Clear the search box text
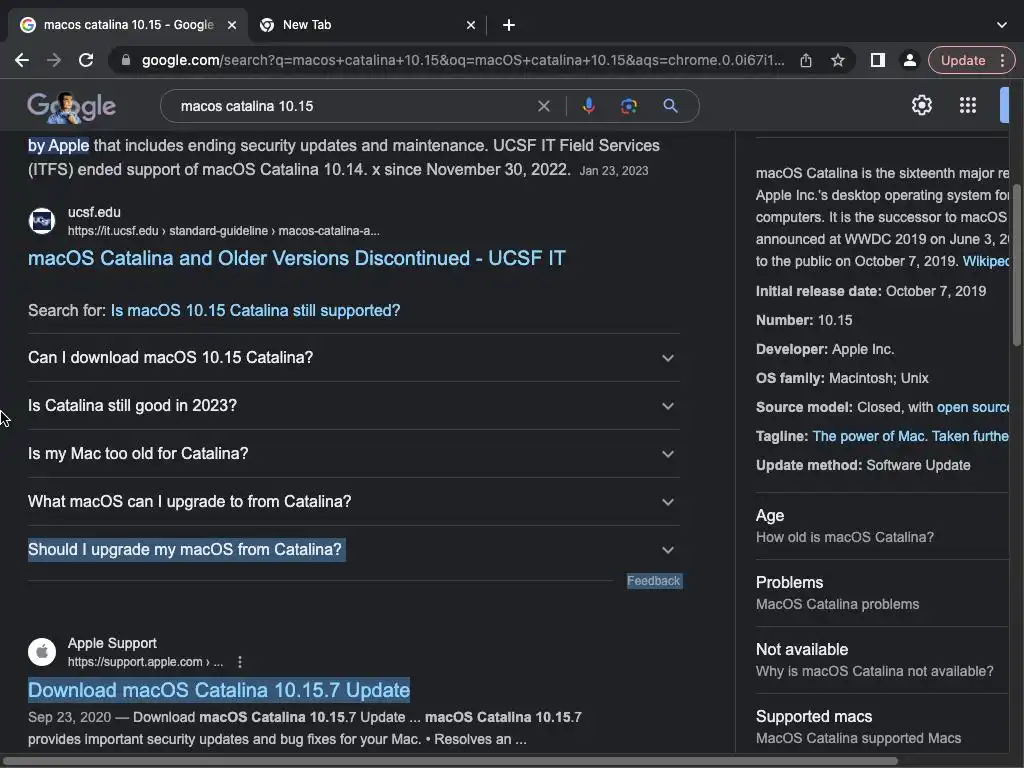This screenshot has height=768, width=1024. [x=544, y=106]
